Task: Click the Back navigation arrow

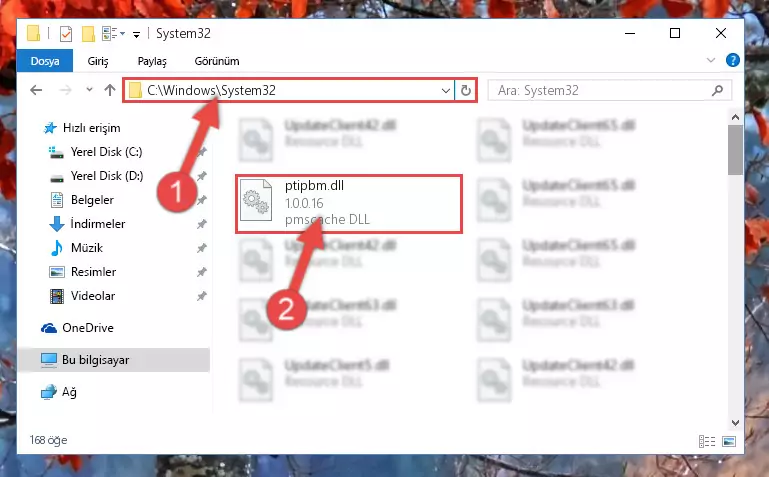Action: [x=36, y=90]
